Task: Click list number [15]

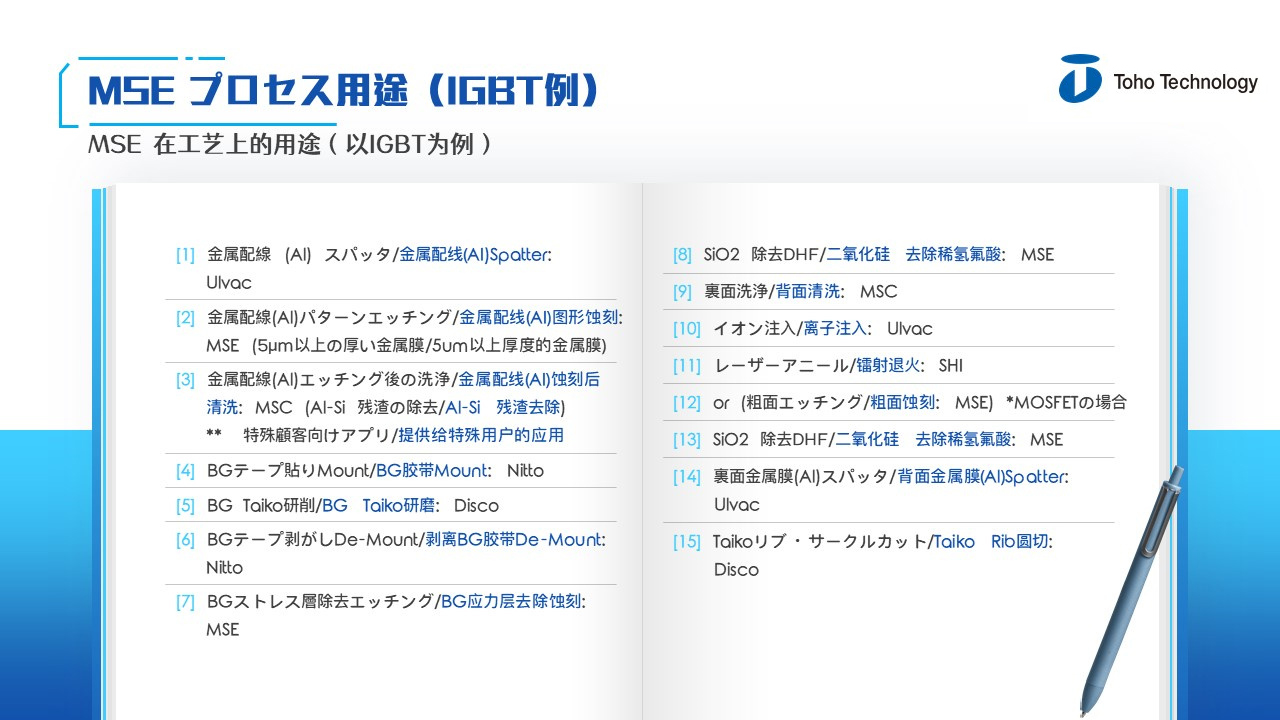Action: click(686, 542)
